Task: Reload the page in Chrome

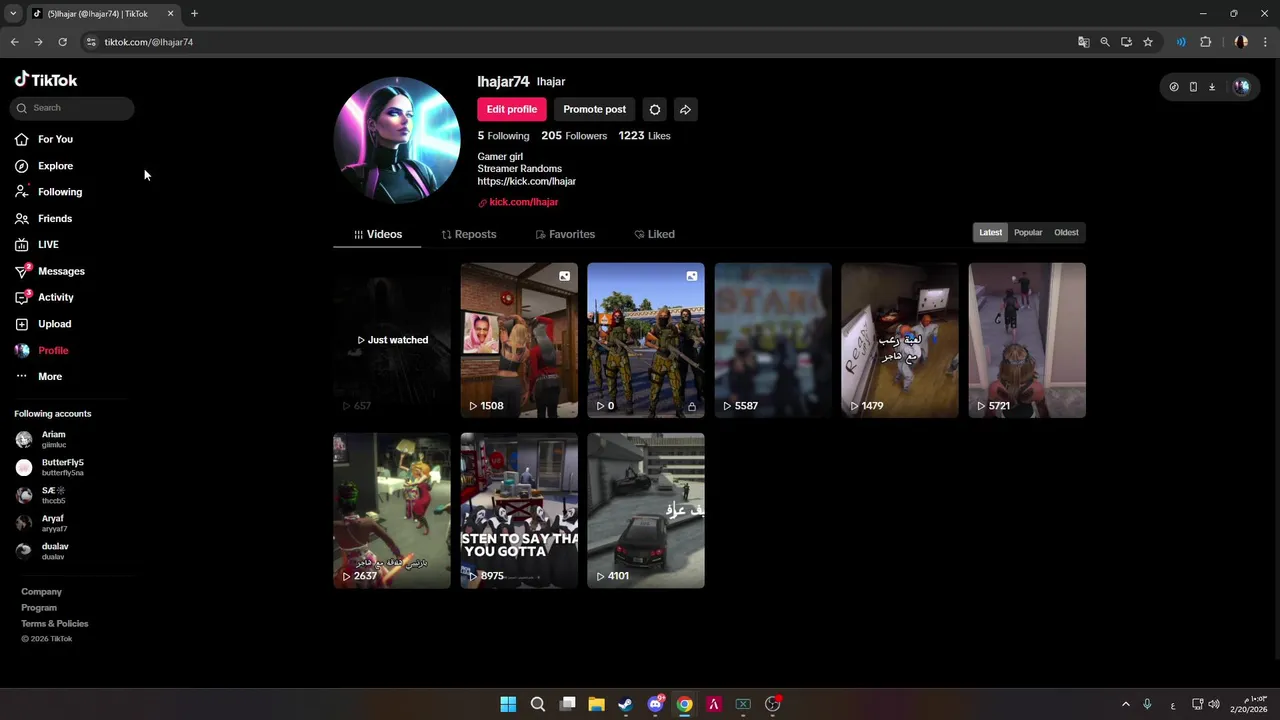Action: click(x=62, y=42)
